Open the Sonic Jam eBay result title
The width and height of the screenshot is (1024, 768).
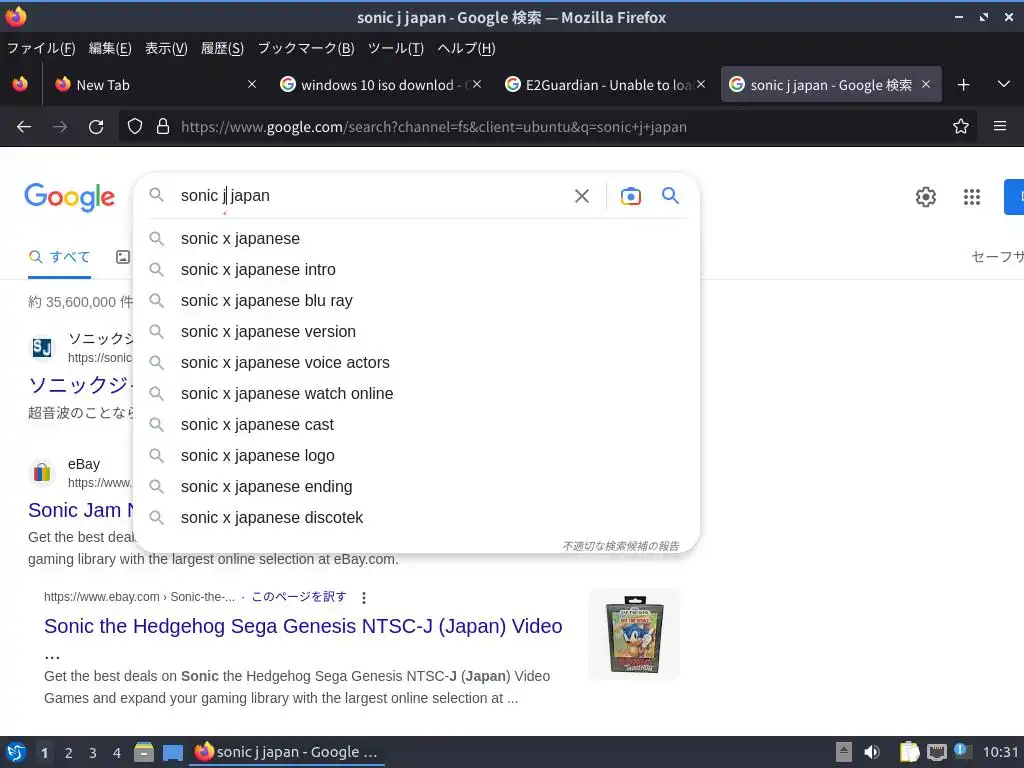click(80, 510)
